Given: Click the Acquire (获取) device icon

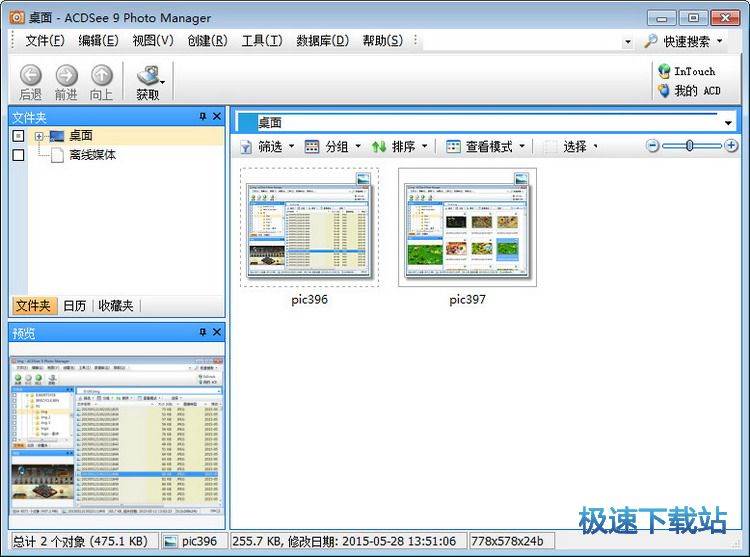Looking at the screenshot, I should click(x=147, y=75).
